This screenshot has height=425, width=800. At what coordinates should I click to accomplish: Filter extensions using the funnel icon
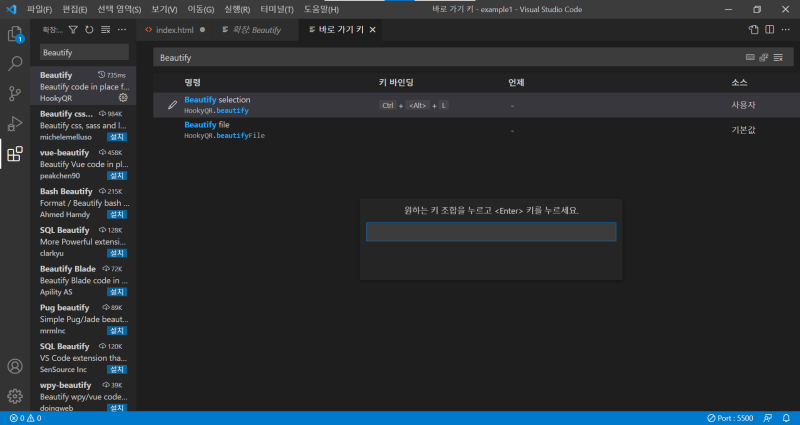coord(73,30)
